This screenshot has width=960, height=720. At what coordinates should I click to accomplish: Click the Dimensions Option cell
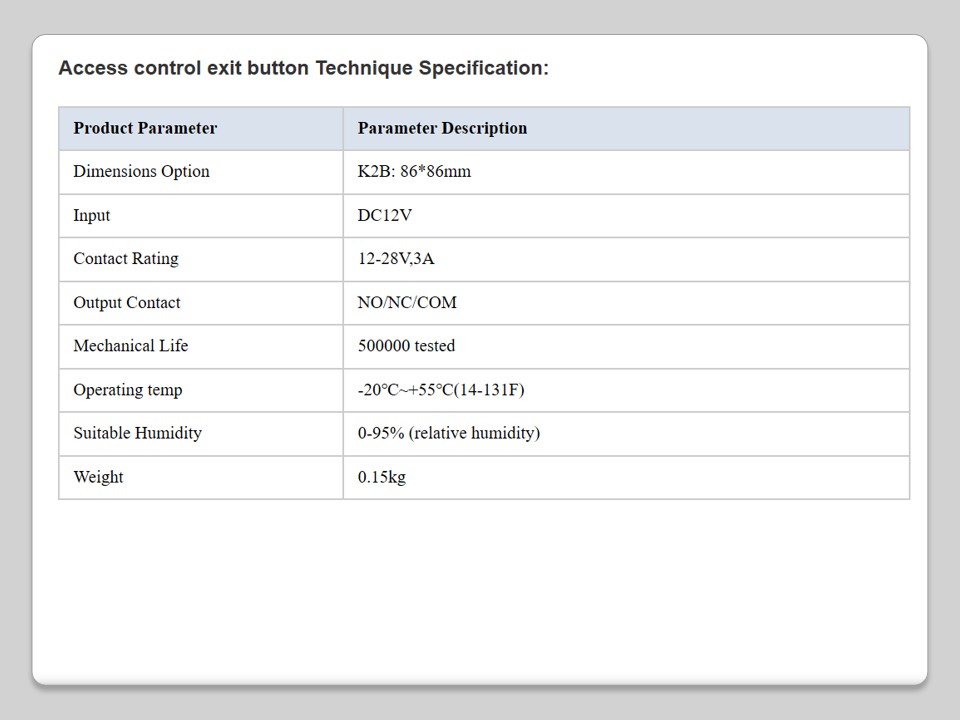coord(141,171)
